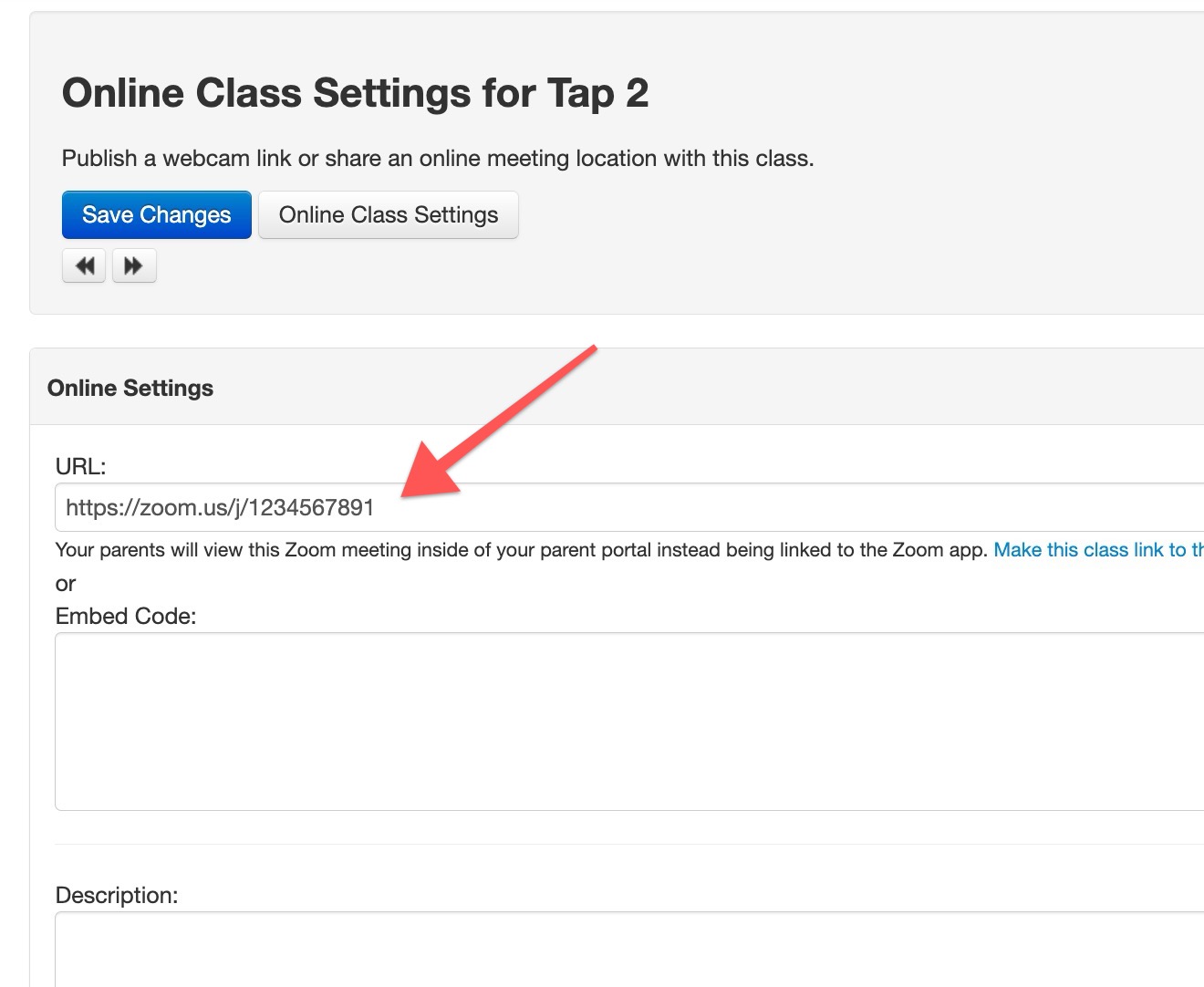
Task: Click the 'Embed Code:' label
Action: pyautogui.click(x=126, y=617)
